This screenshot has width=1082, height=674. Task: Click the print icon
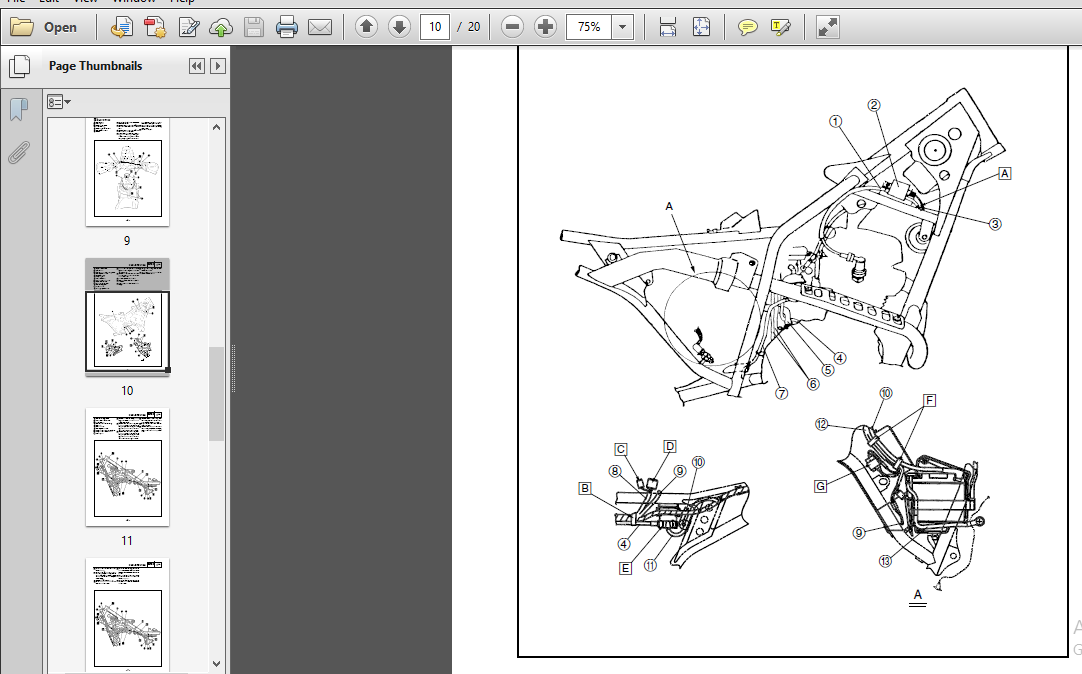pyautogui.click(x=286, y=27)
